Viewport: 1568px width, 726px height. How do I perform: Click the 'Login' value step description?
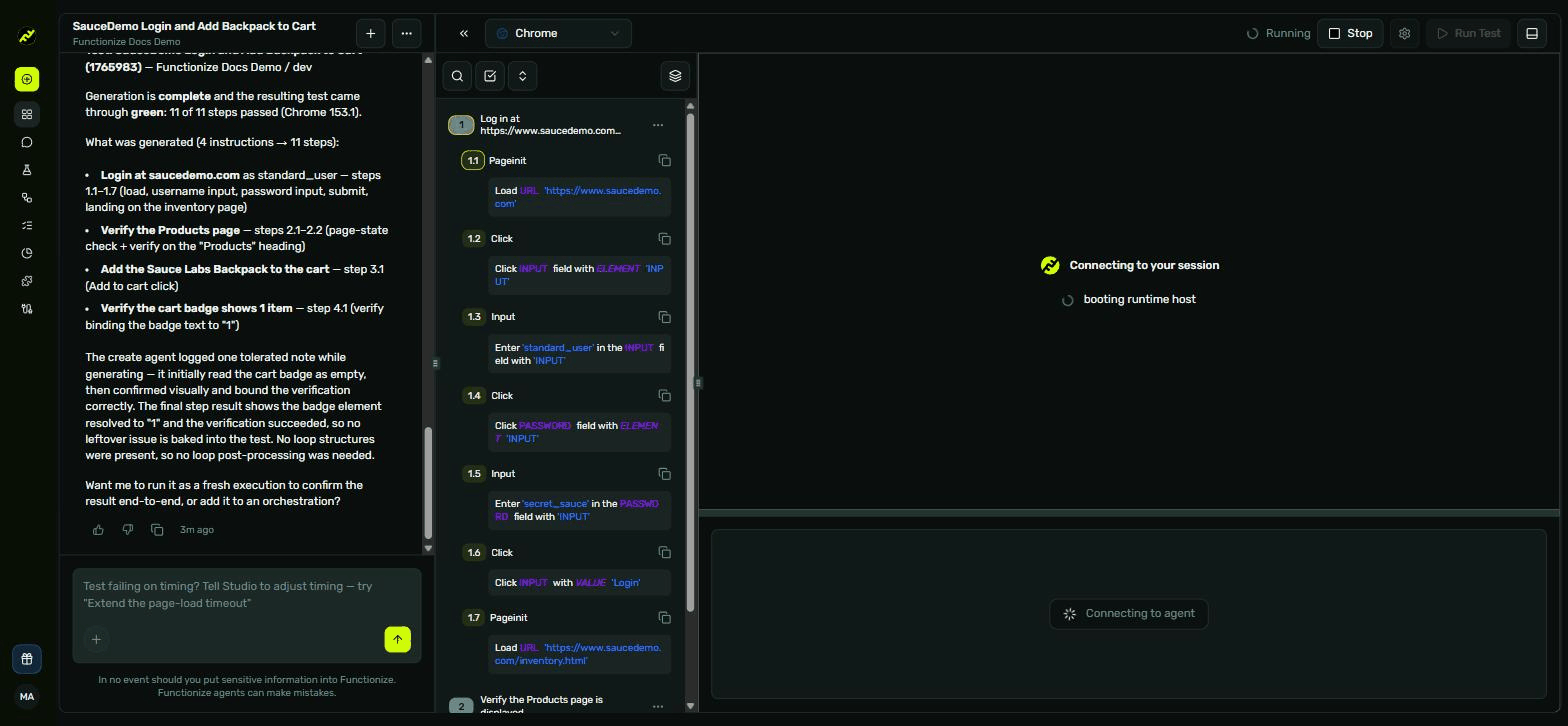point(579,583)
